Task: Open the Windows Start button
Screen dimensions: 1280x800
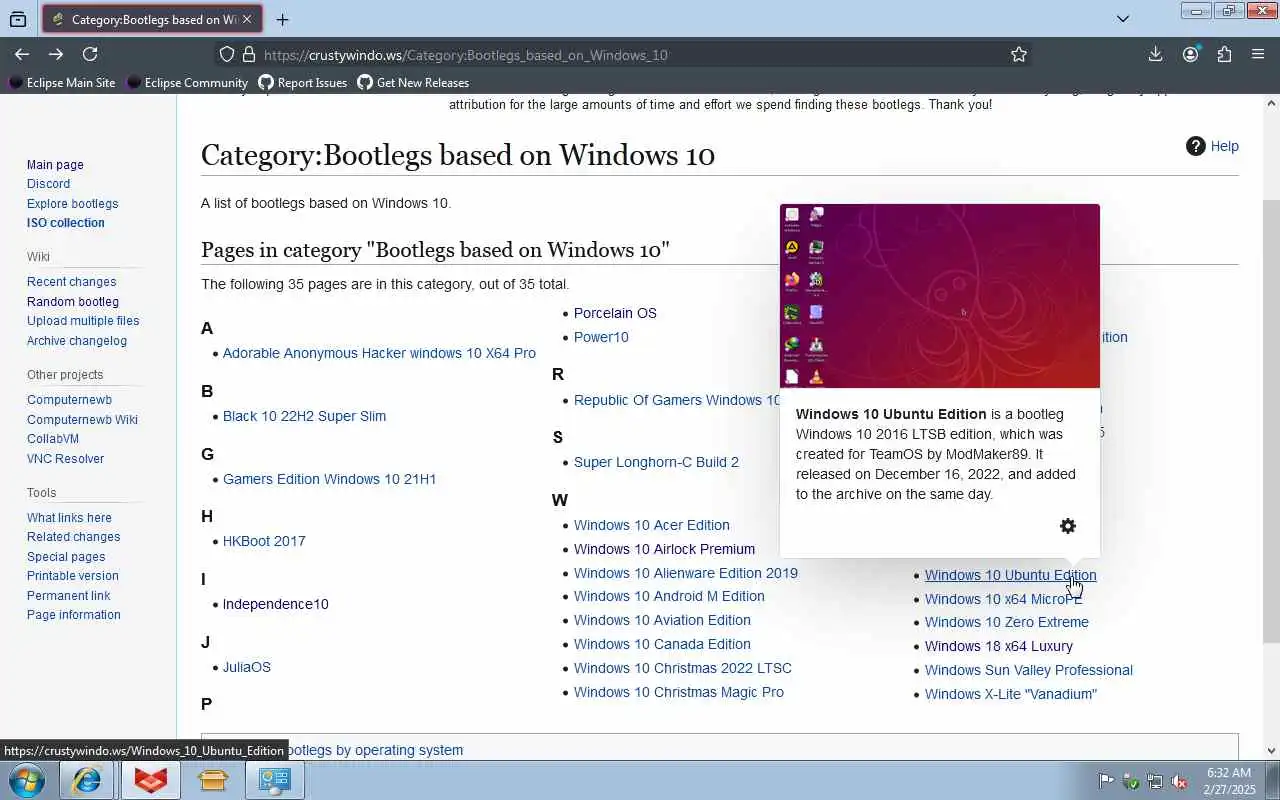Action: (25, 780)
